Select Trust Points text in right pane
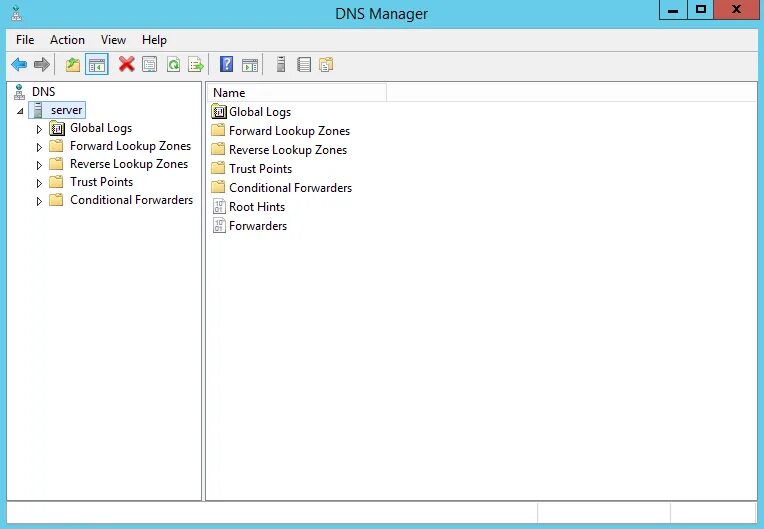 point(261,169)
